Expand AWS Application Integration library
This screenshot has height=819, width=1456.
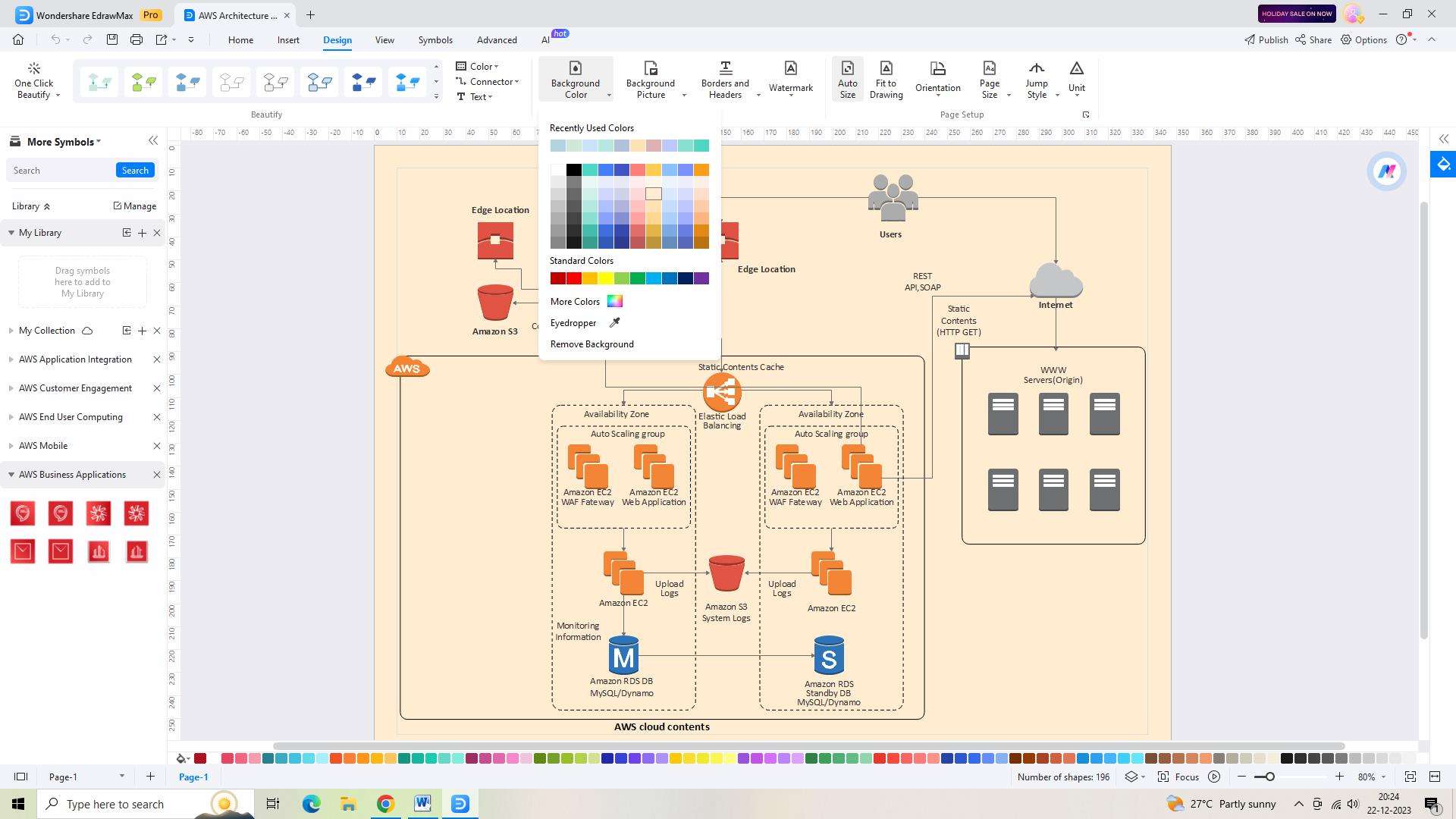coord(11,359)
